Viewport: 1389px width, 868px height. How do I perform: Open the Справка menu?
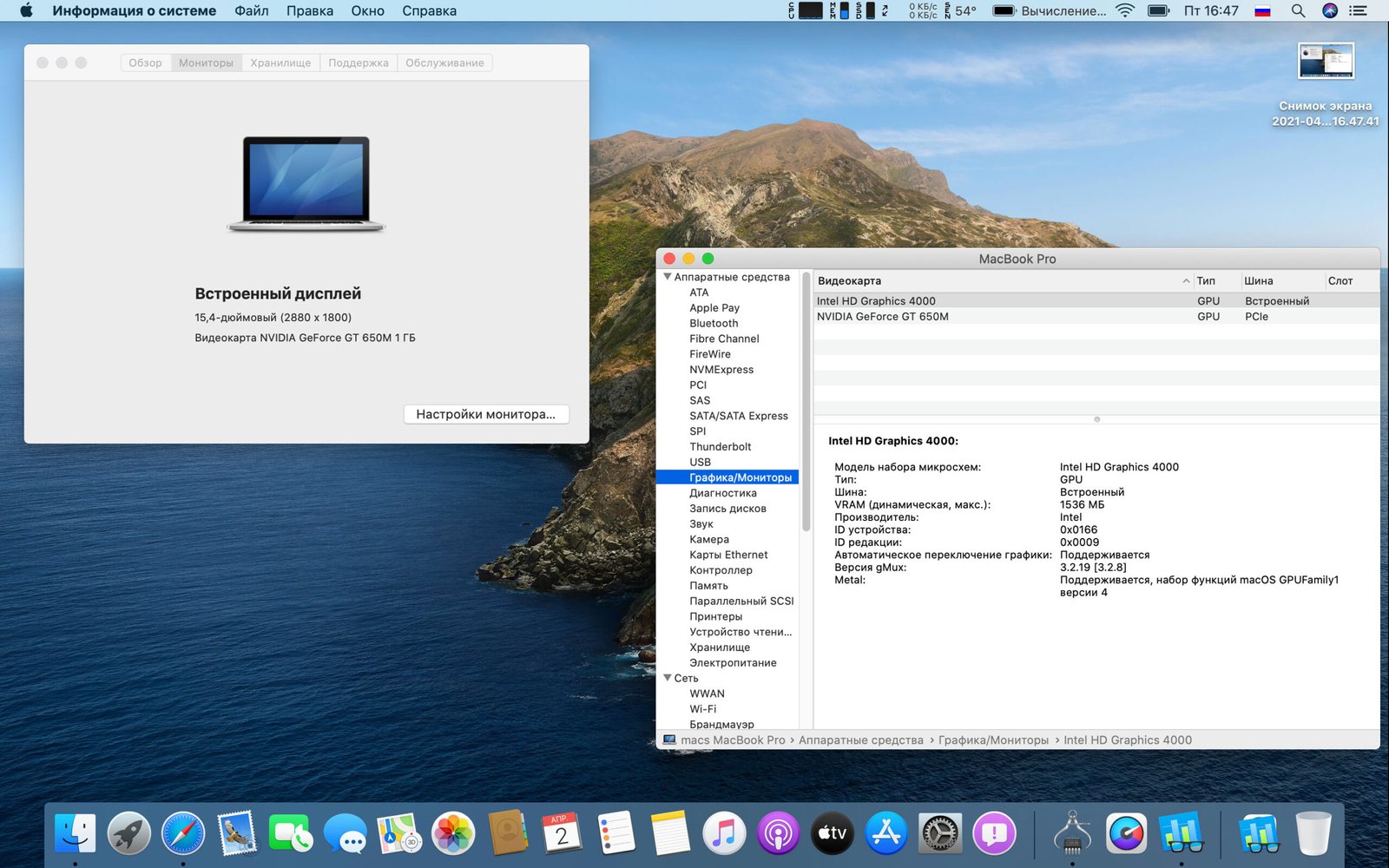click(429, 10)
